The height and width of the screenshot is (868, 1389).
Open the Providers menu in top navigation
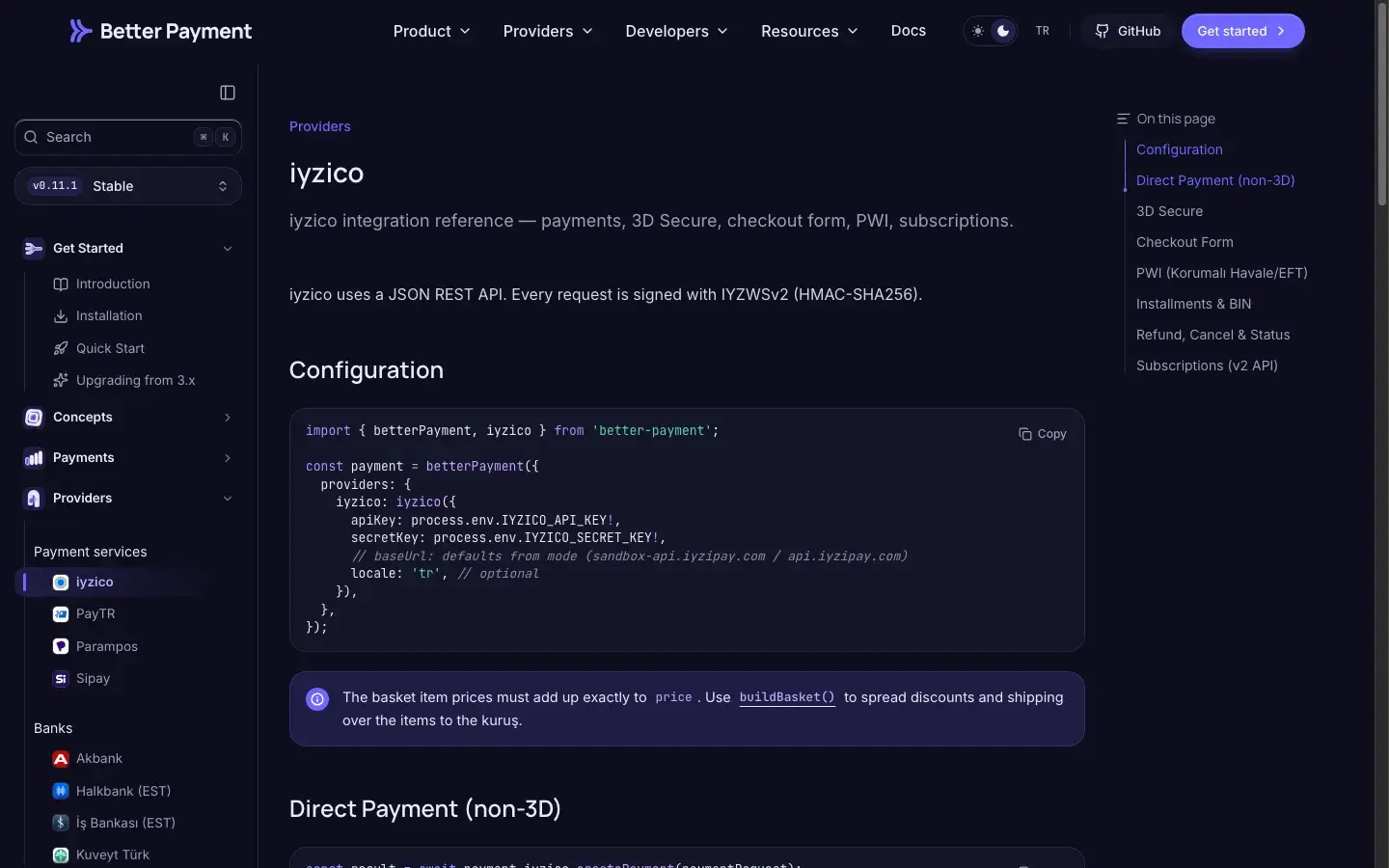point(548,31)
